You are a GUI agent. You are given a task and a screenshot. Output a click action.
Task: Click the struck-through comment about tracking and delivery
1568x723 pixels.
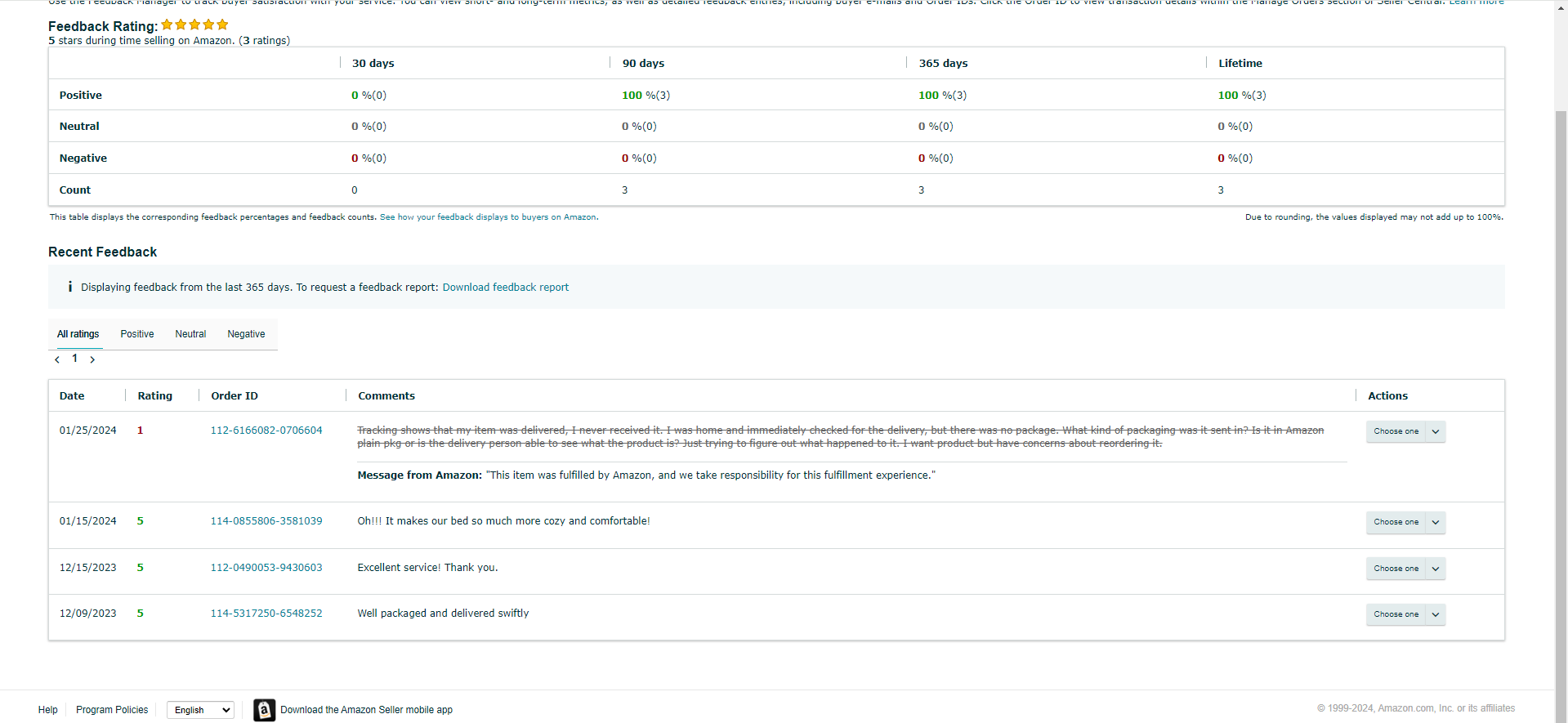click(x=841, y=437)
